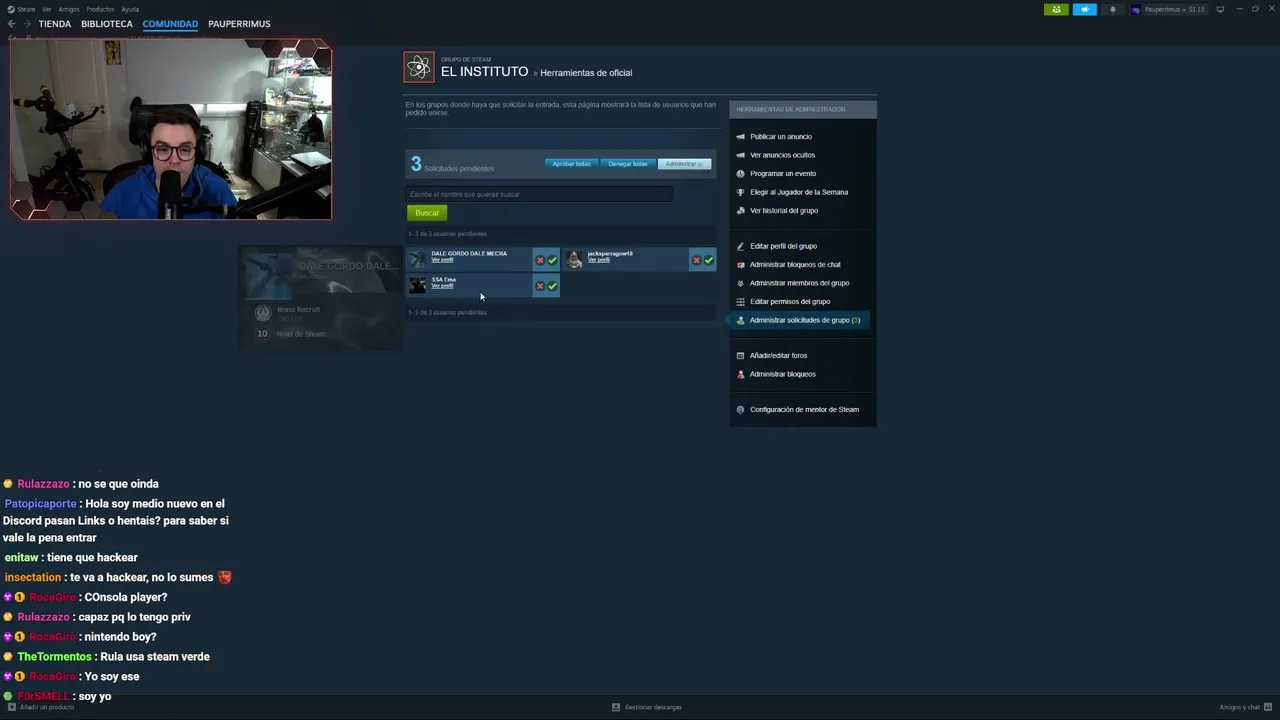Click the green Buscar button
This screenshot has height=720, width=1280.
click(427, 213)
